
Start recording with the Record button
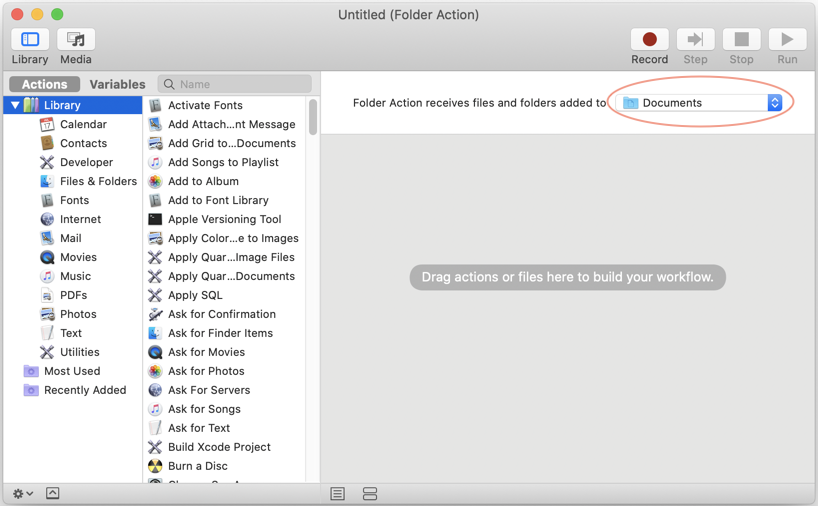point(649,40)
